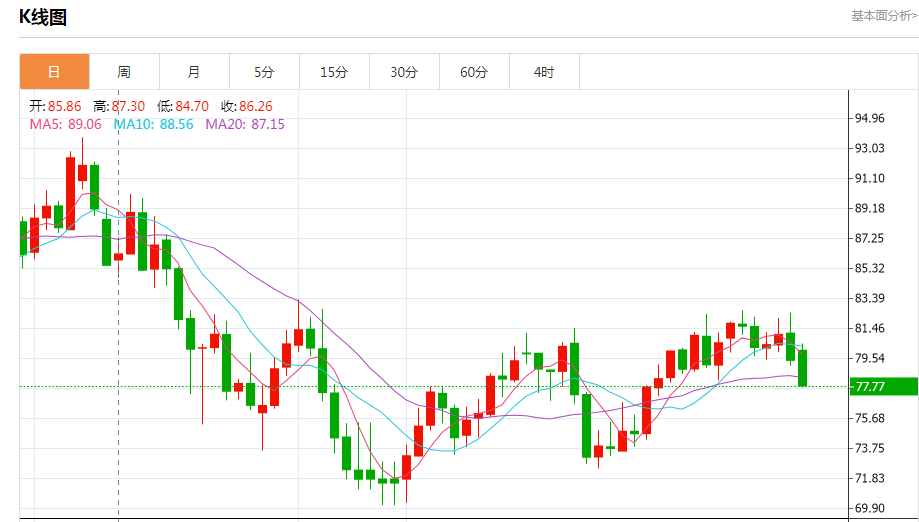Select the 日 daily chart tab

54,72
